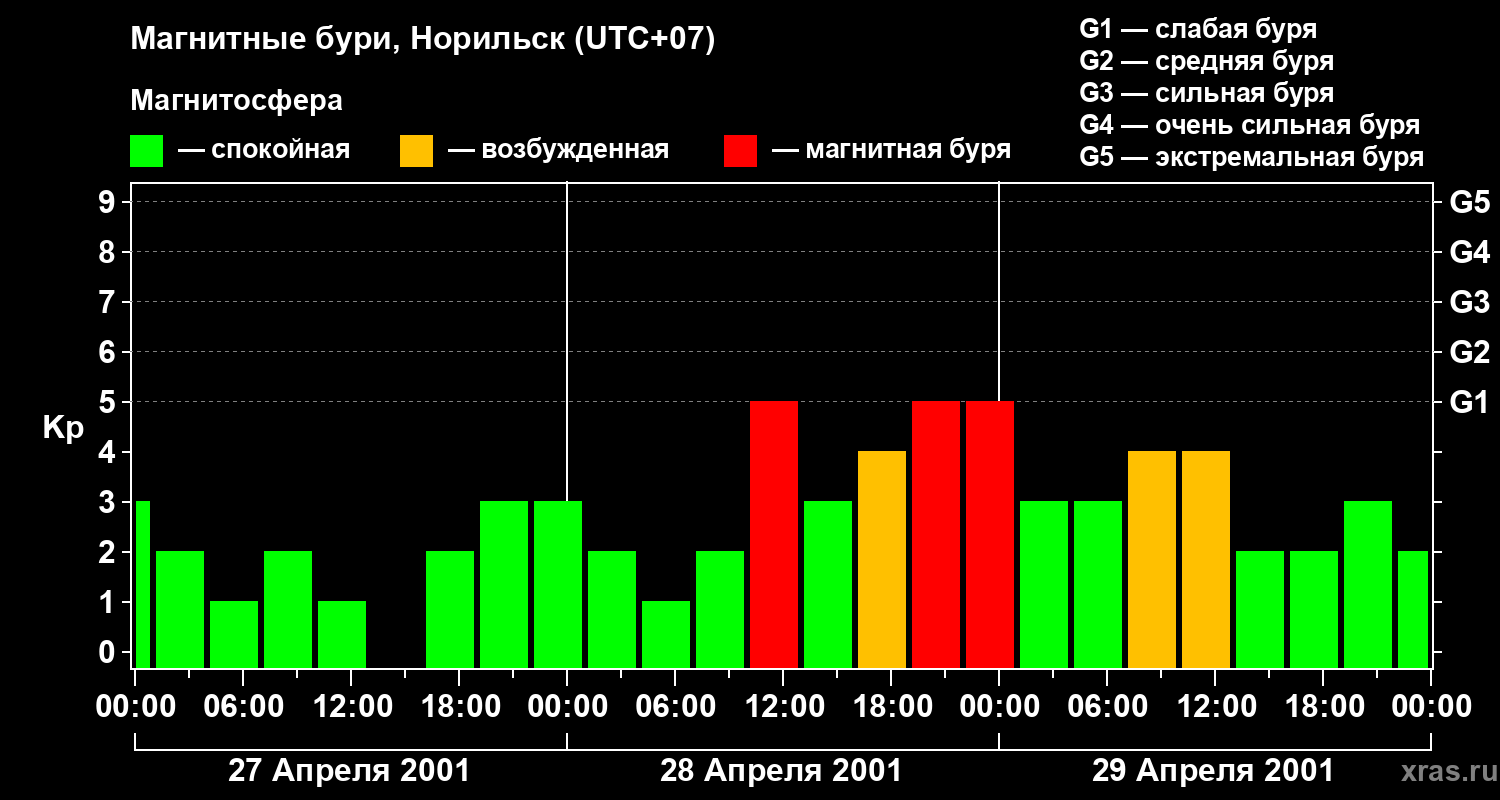The width and height of the screenshot is (1500, 800).
Task: Click the 'Kp' axis title
Action: tap(63, 429)
